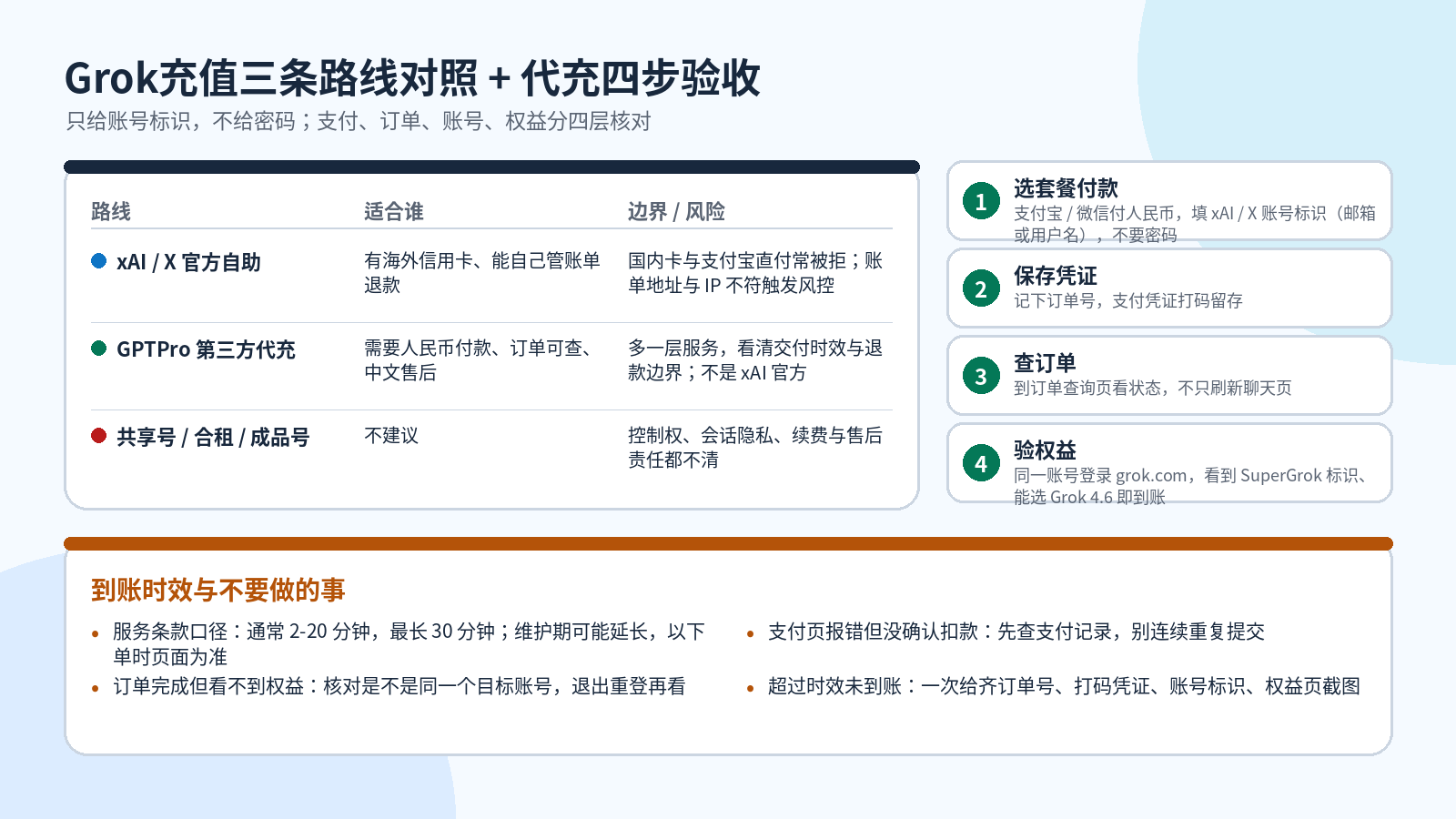Image resolution: width=1456 pixels, height=819 pixels.
Task: Click the blue dot beside xAI / X 官方自助
Action: 99,261
